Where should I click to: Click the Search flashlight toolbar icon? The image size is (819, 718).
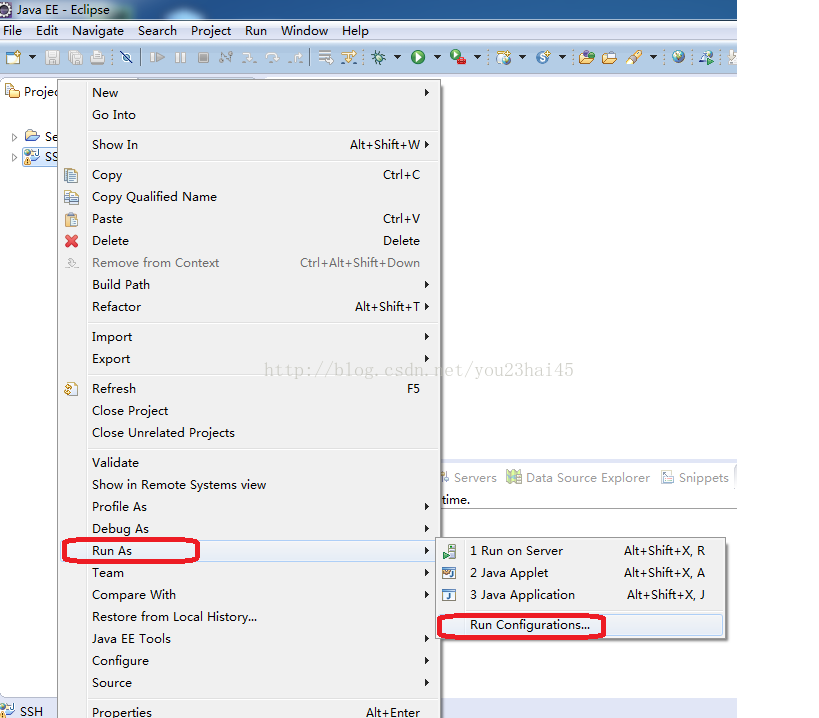(634, 57)
